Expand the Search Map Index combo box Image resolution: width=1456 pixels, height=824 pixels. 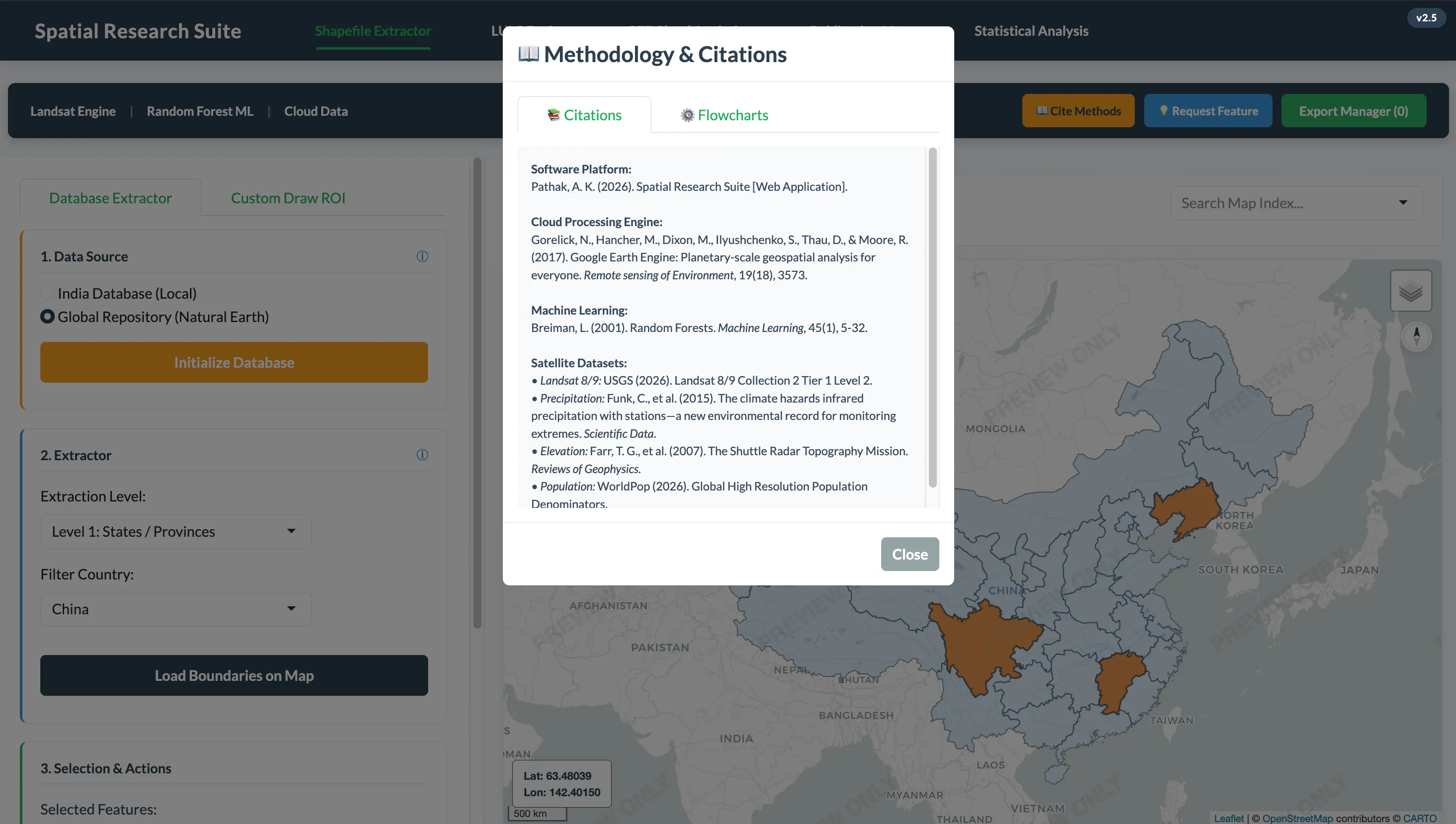(1296, 203)
